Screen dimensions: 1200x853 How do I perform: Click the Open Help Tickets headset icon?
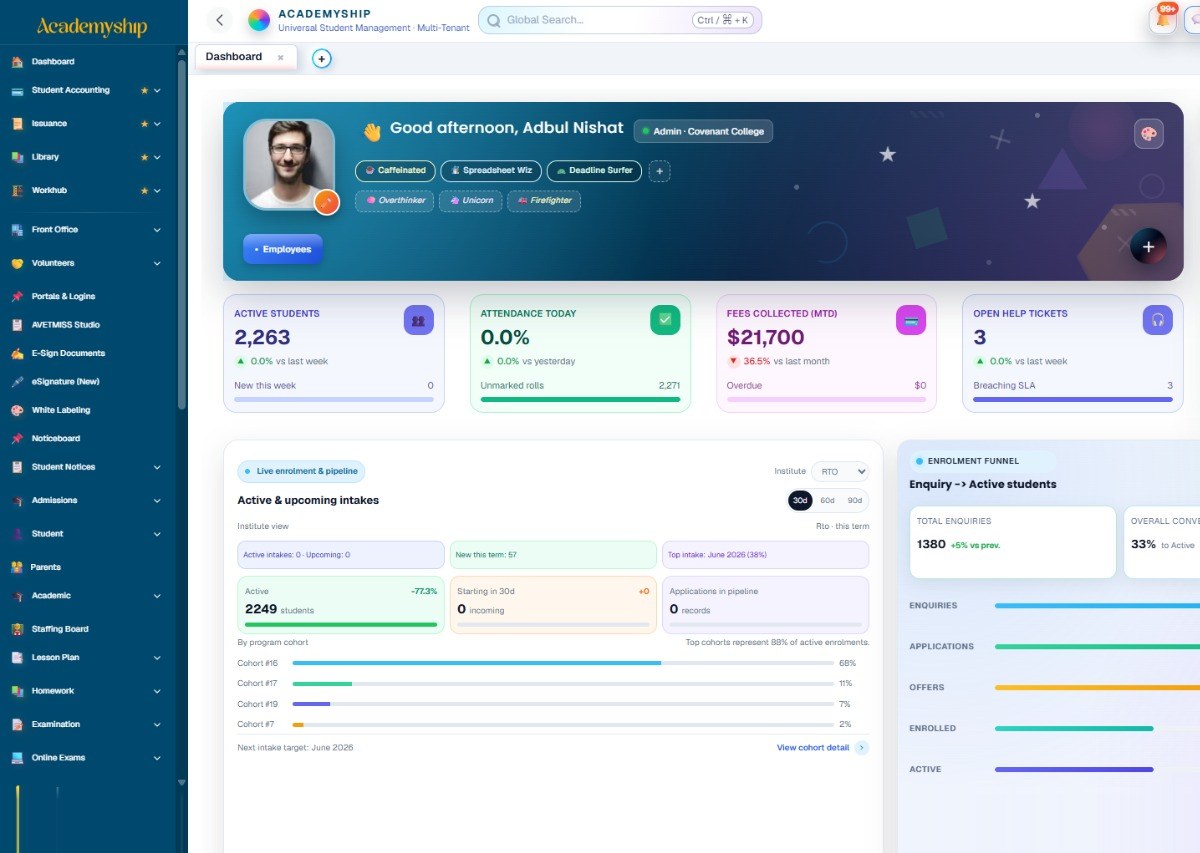1157,320
